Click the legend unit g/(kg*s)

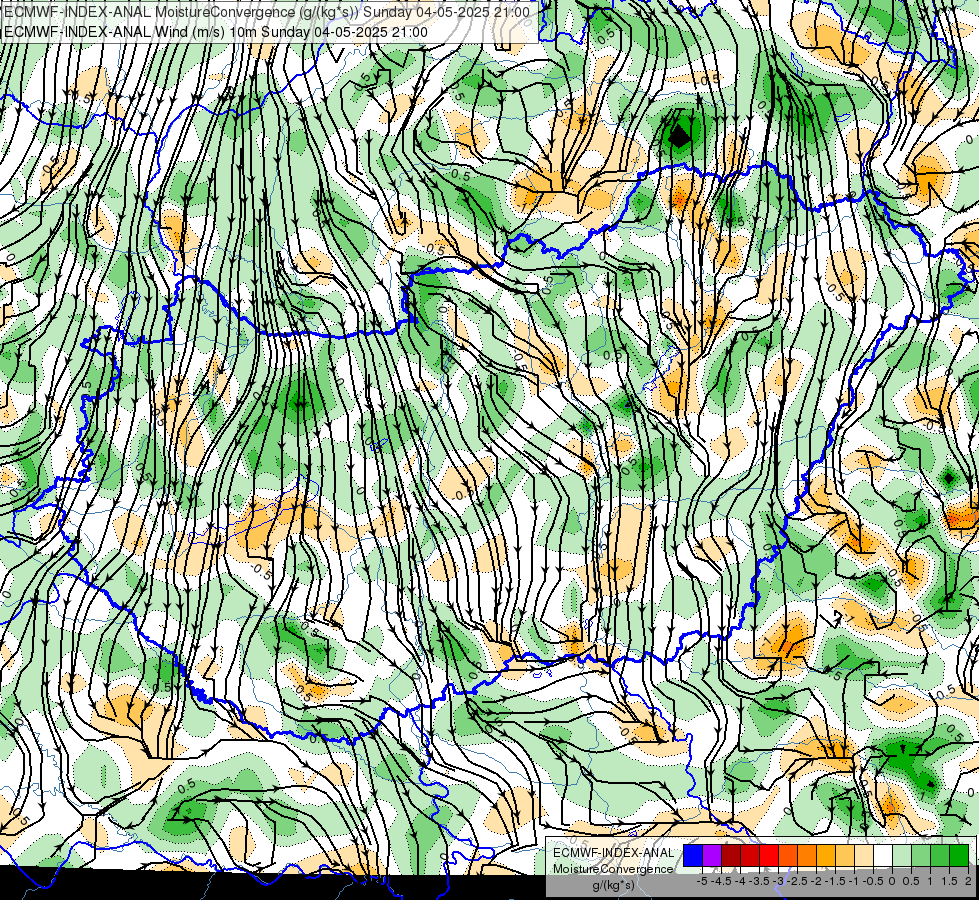click(614, 886)
